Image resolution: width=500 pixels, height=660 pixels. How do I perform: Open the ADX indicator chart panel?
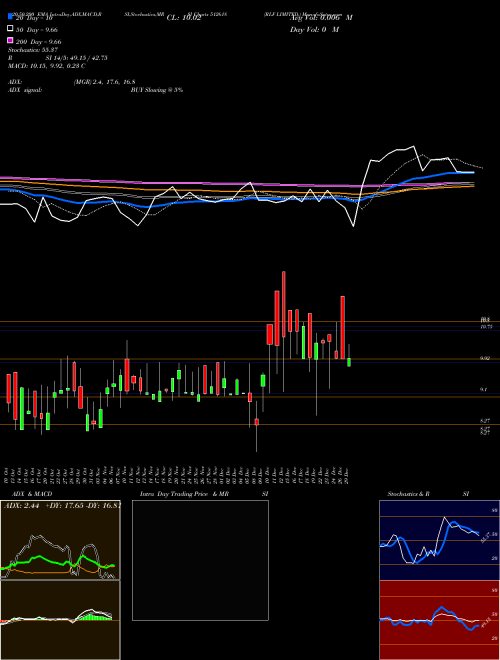[x=60, y=540]
